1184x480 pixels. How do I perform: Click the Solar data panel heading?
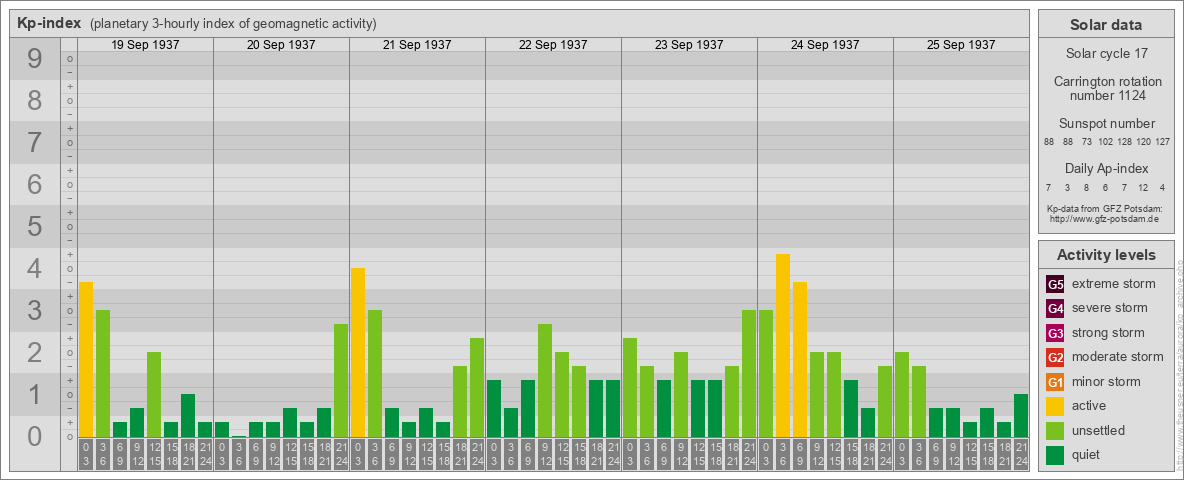(x=1105, y=25)
